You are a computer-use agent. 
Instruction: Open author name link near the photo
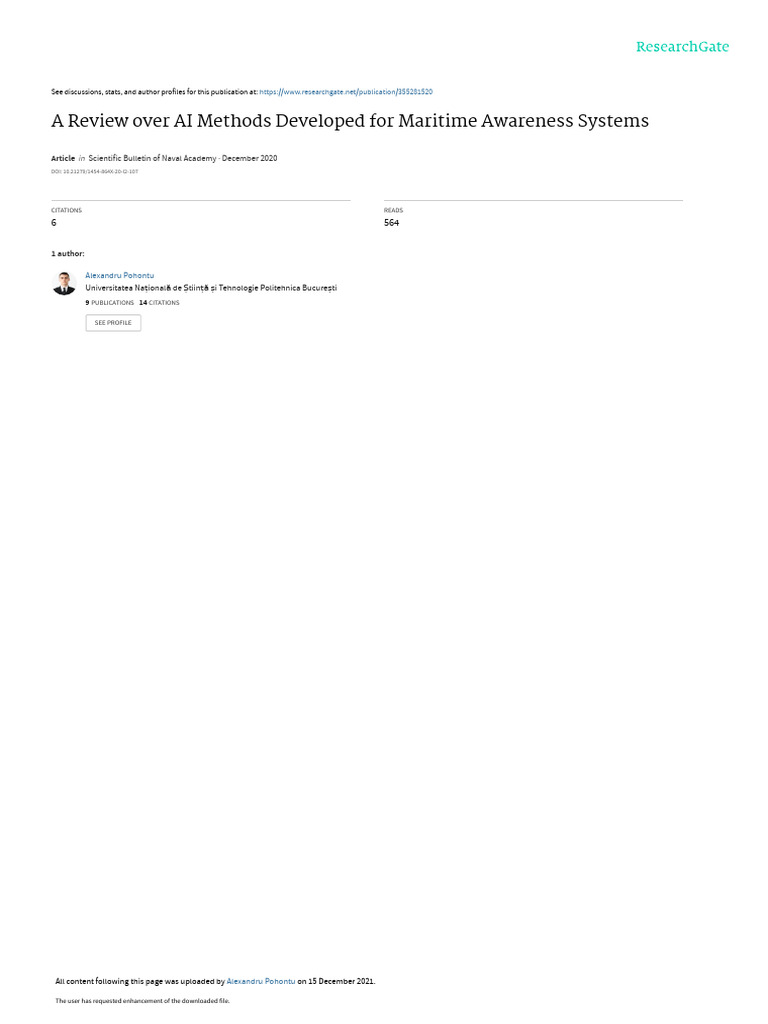click(x=120, y=276)
